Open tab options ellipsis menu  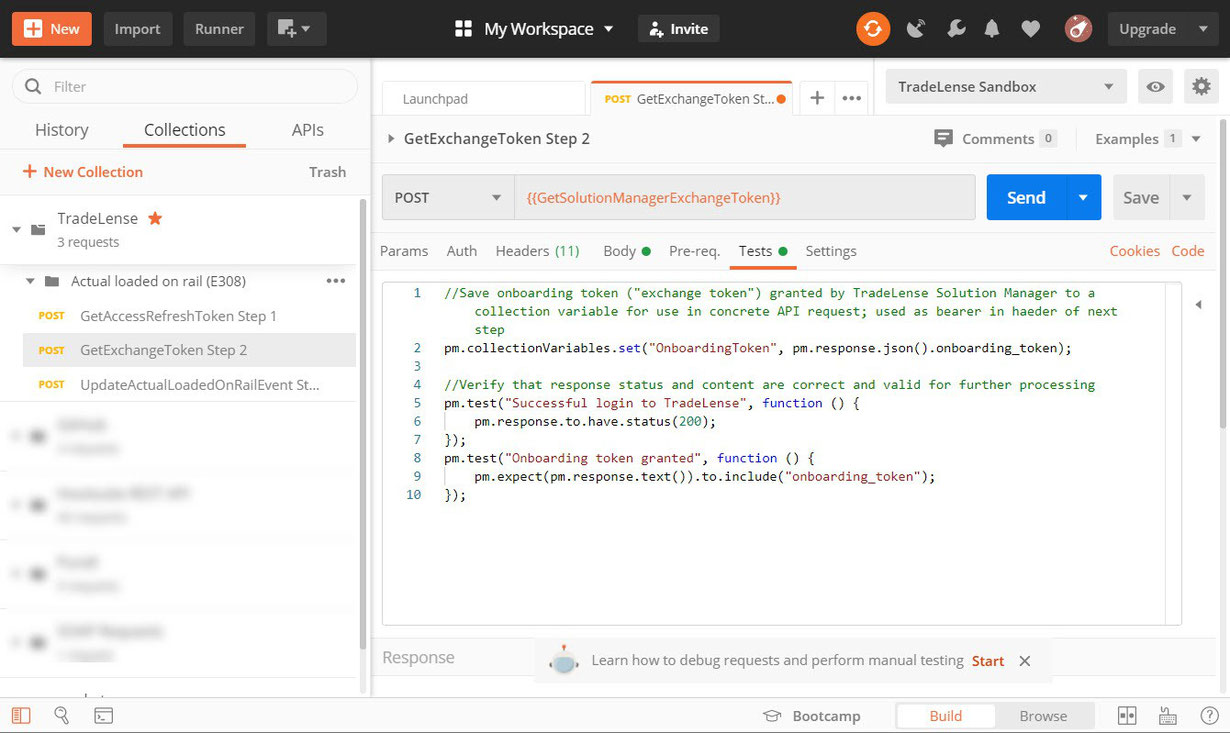[x=852, y=98]
